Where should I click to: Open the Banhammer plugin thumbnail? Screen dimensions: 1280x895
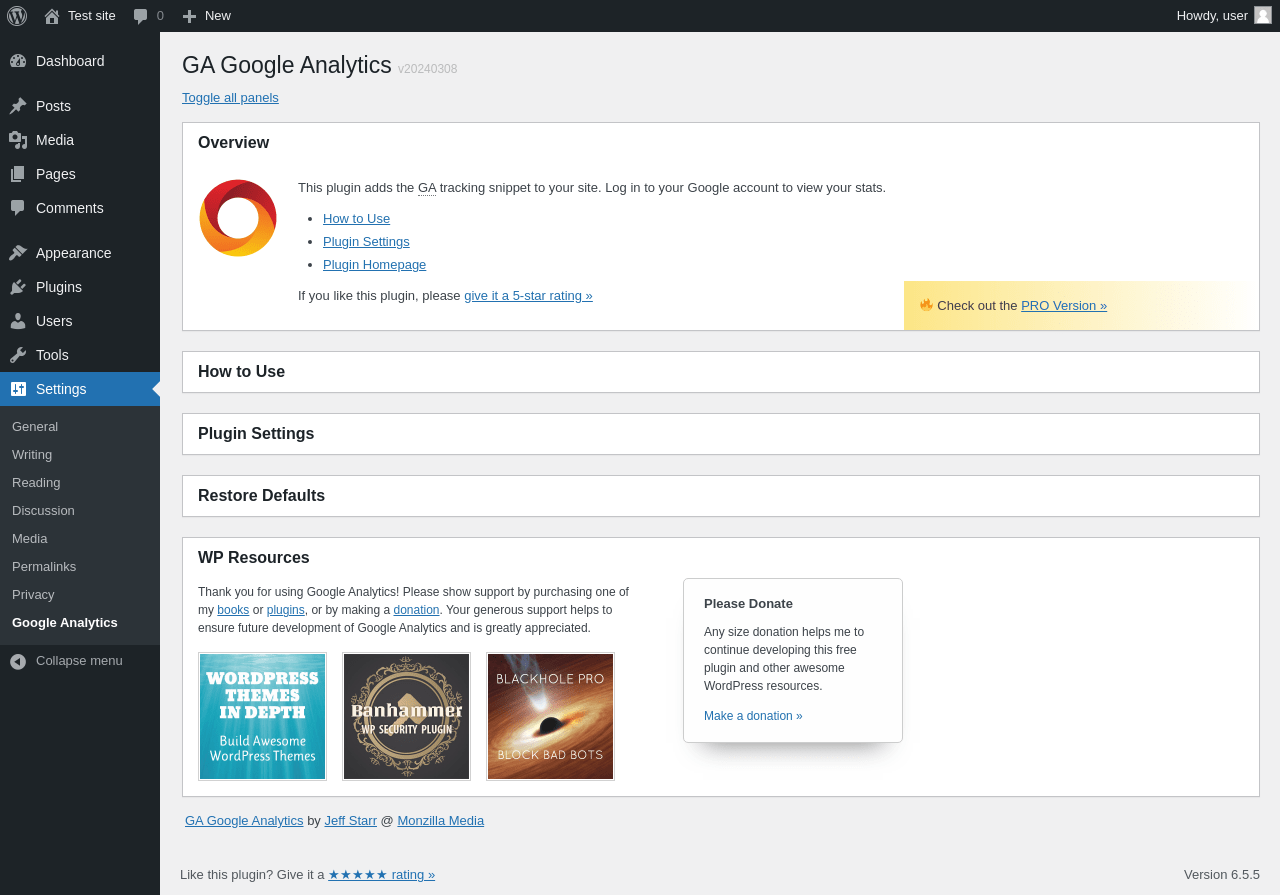pos(406,716)
